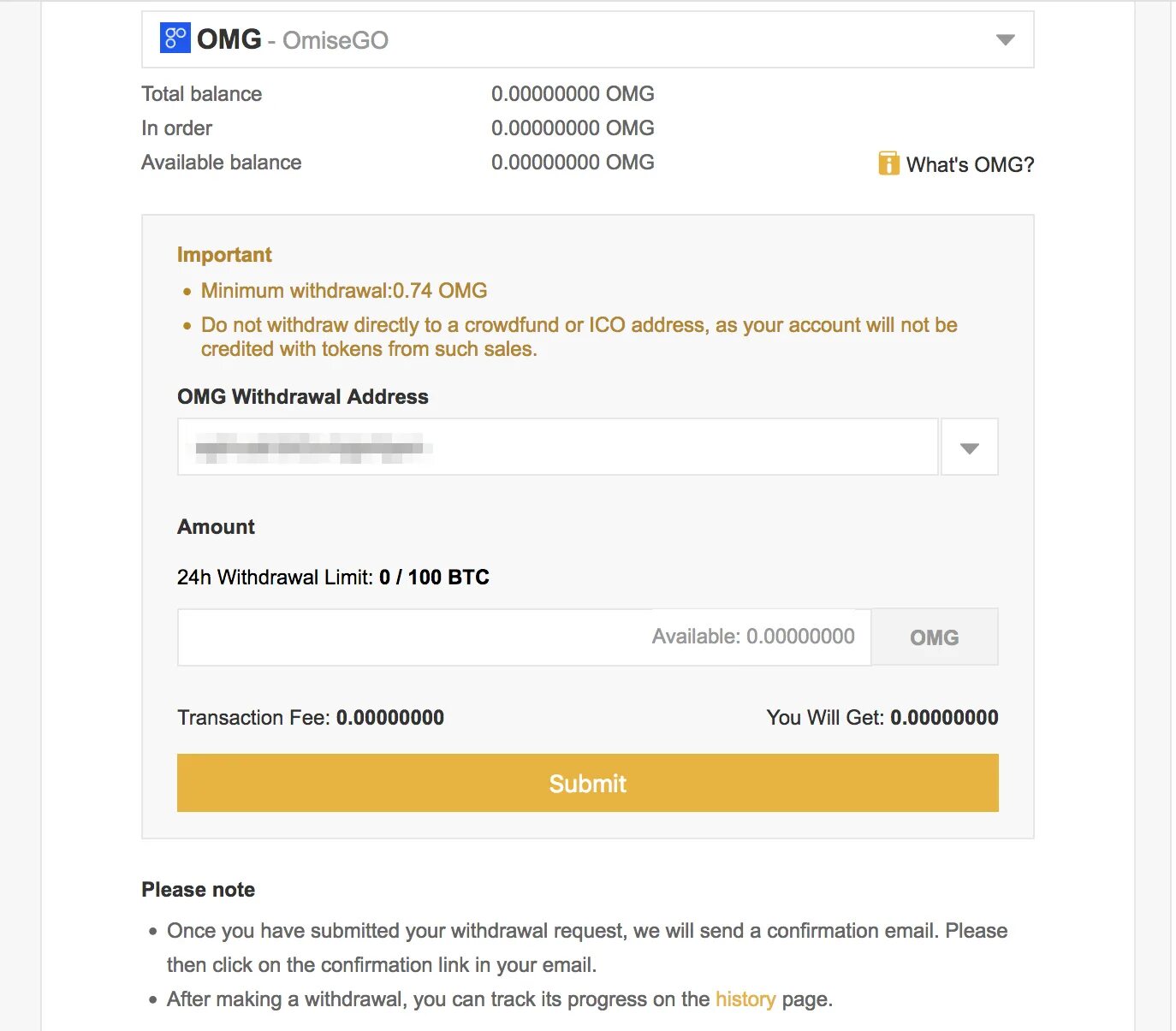The image size is (1176, 1031).
Task: Click the 24h Withdrawal Limit text
Action: 333,578
